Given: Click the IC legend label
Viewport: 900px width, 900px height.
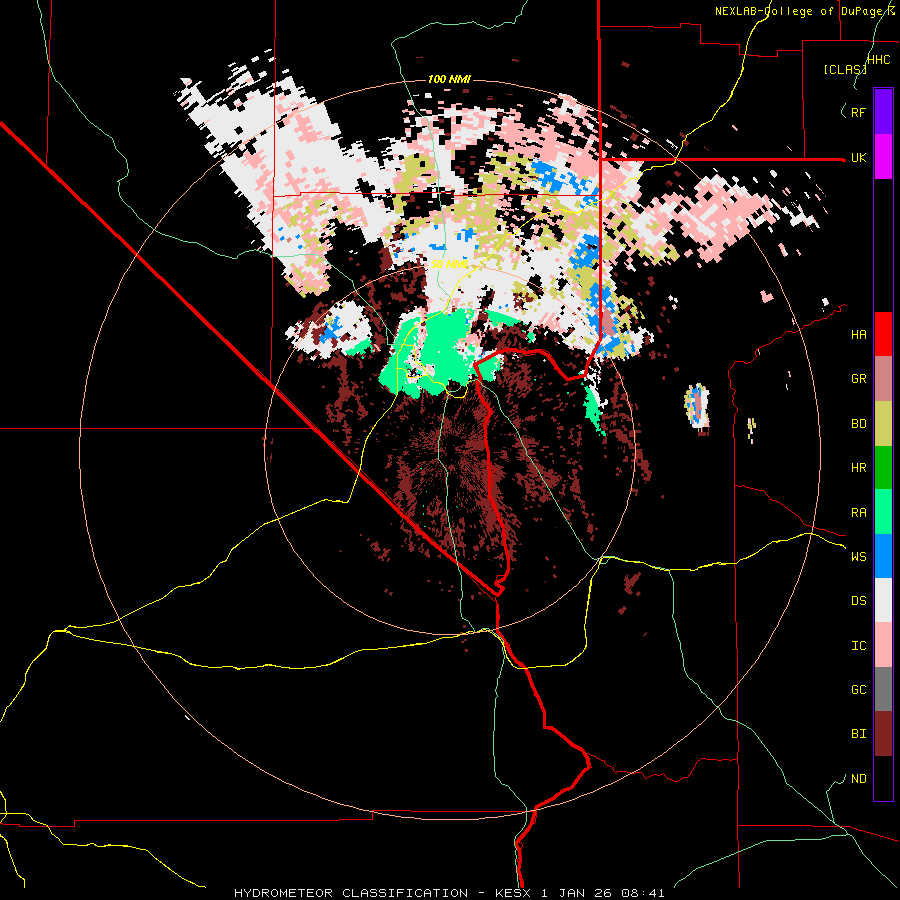Looking at the screenshot, I should point(858,646).
